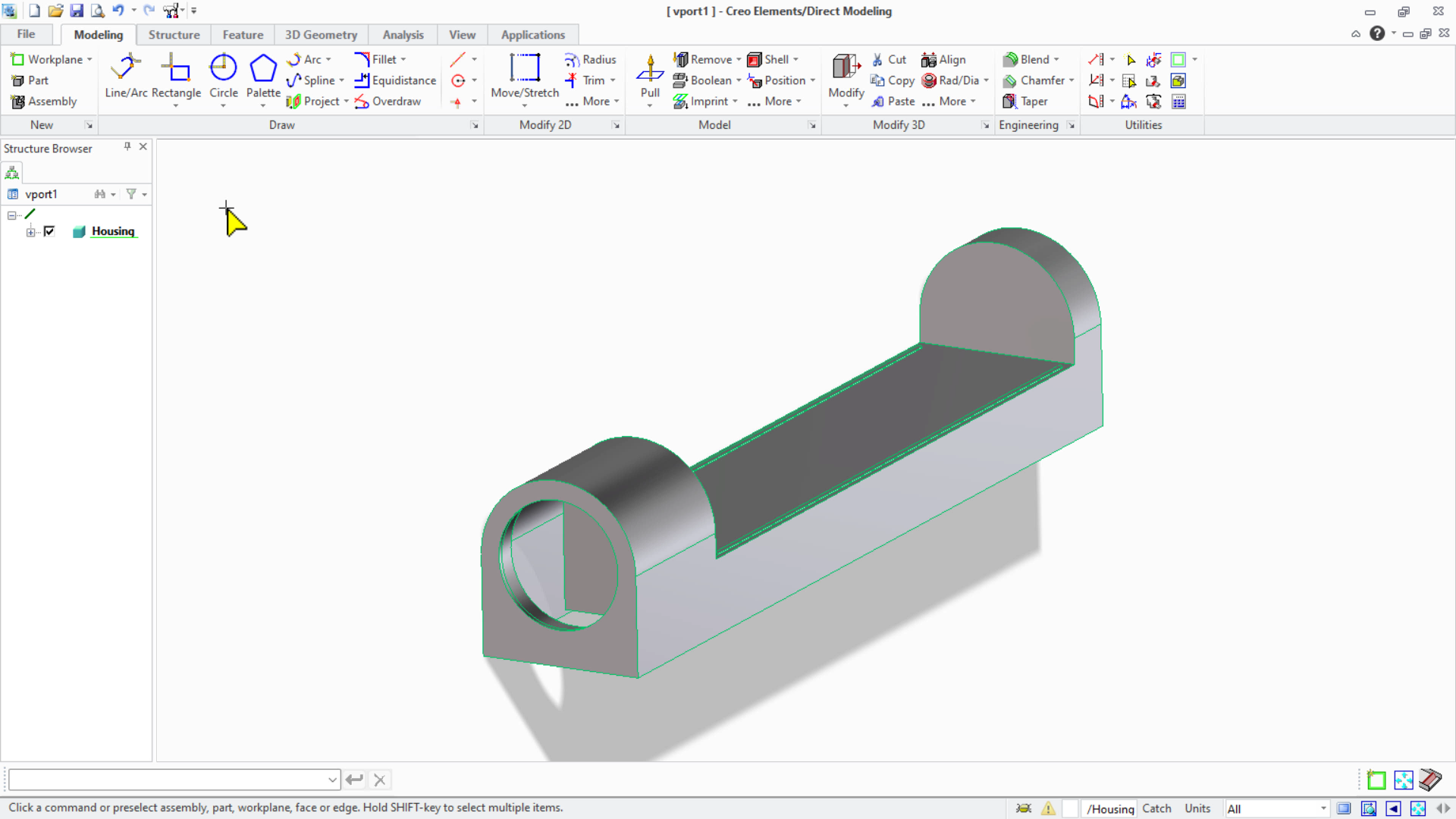Select the Housing item in tree
The image size is (1456, 819).
[x=113, y=231]
